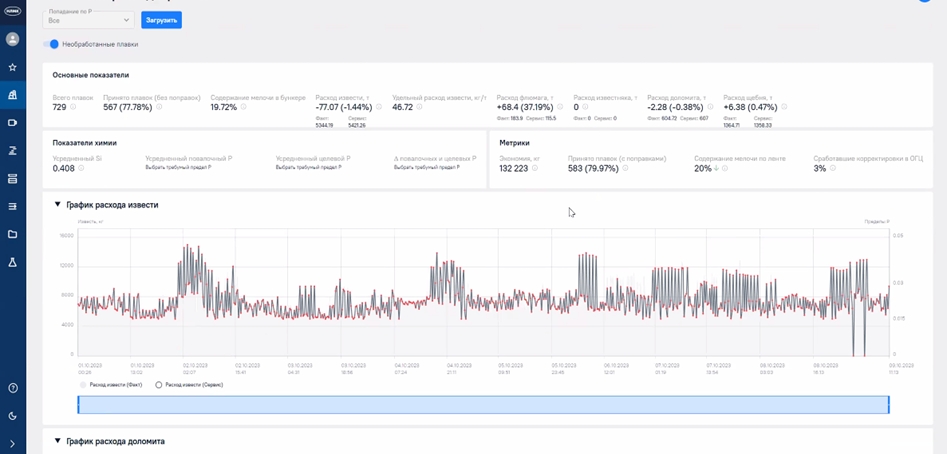Click the server rack sidebar menu icon
947x454 pixels.
[x=12, y=179]
